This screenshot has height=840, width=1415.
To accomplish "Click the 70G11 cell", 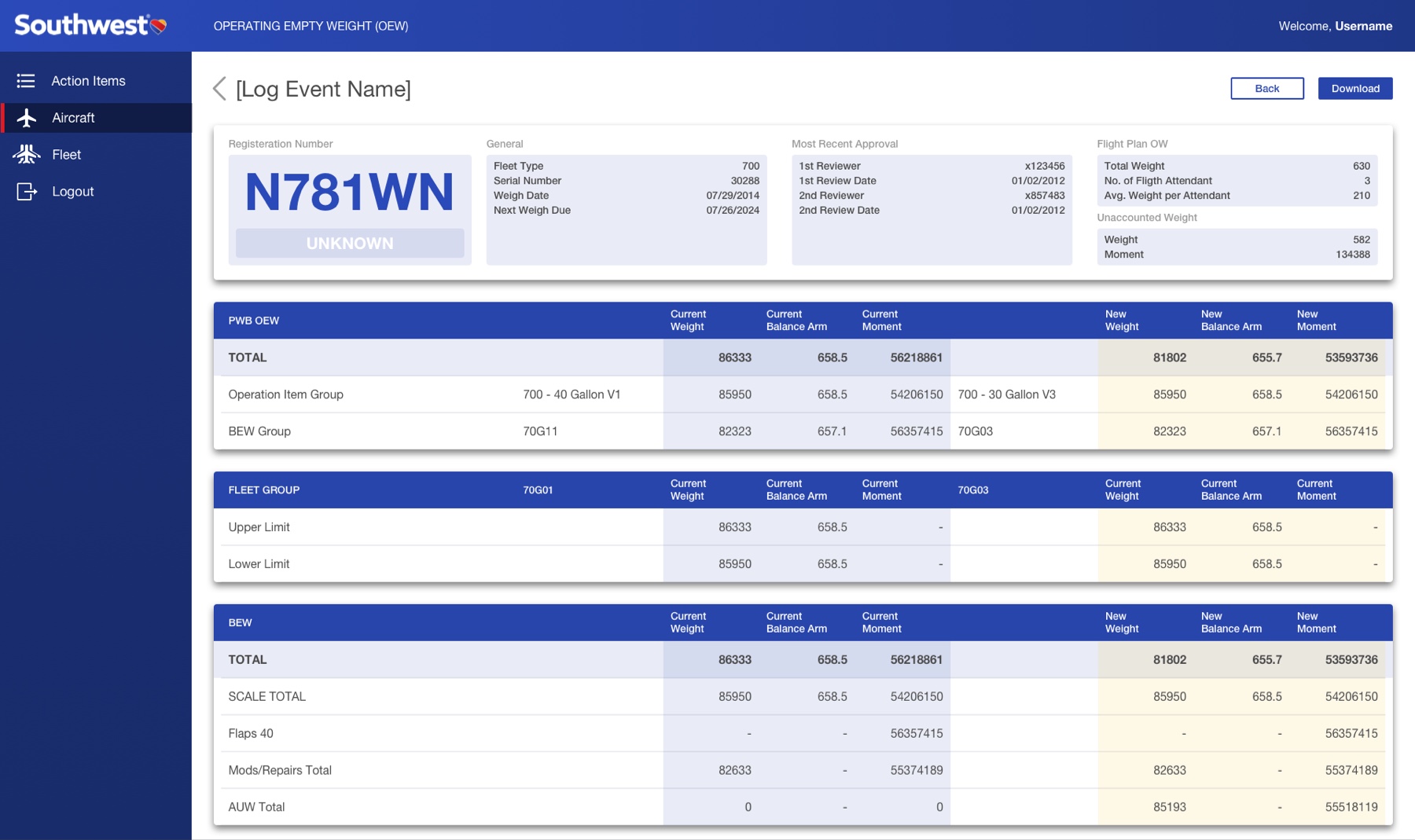I will click(540, 431).
